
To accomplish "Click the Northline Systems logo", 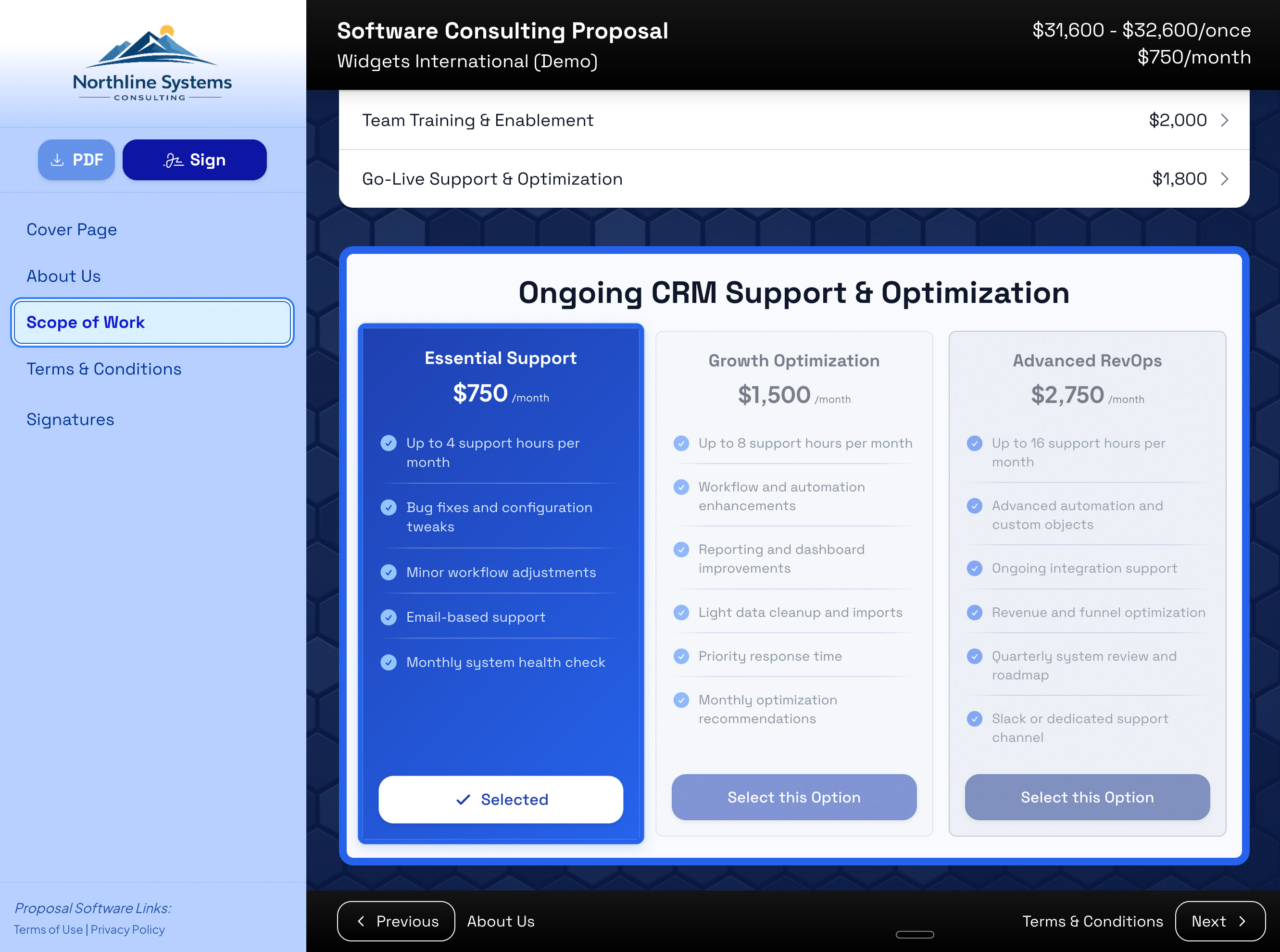I will tap(152, 63).
